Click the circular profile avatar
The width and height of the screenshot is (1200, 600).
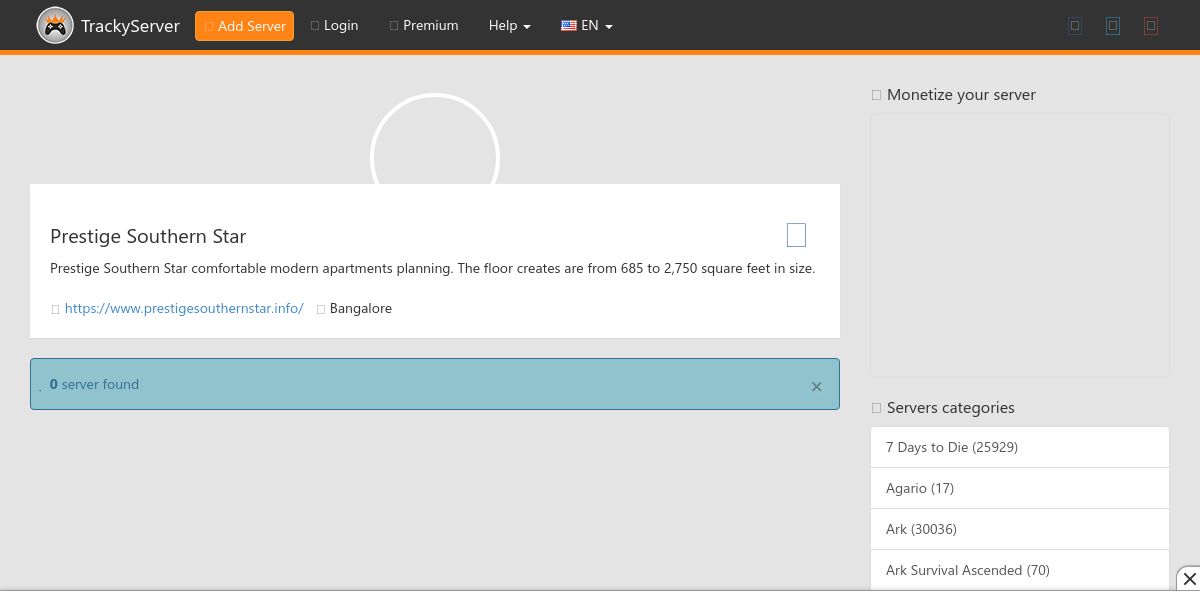(435, 140)
